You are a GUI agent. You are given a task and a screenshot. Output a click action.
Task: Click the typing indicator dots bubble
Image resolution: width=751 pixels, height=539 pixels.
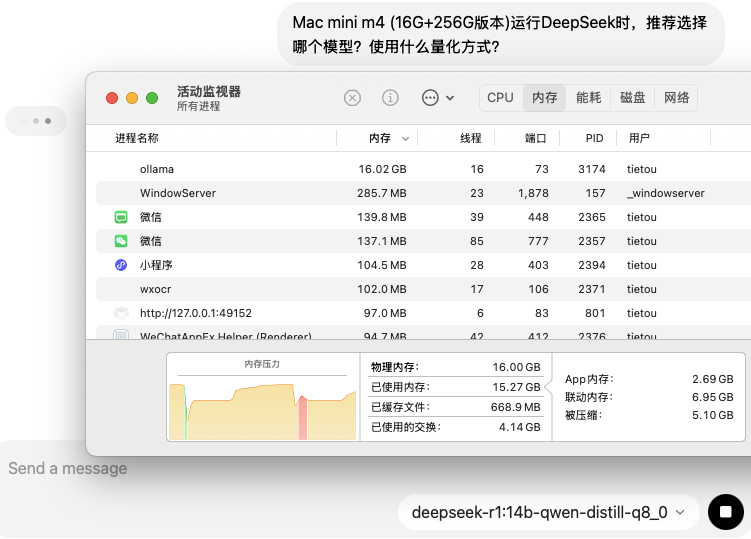[36, 121]
